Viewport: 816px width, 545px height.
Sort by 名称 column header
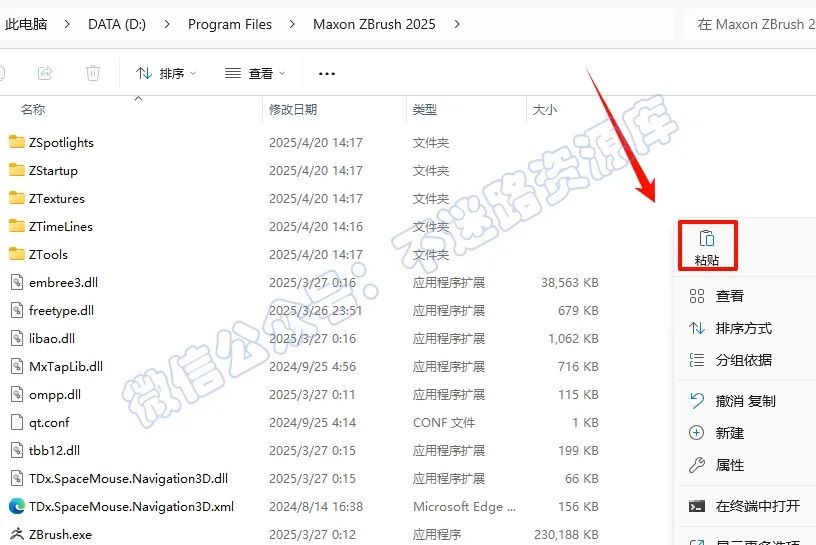point(33,109)
